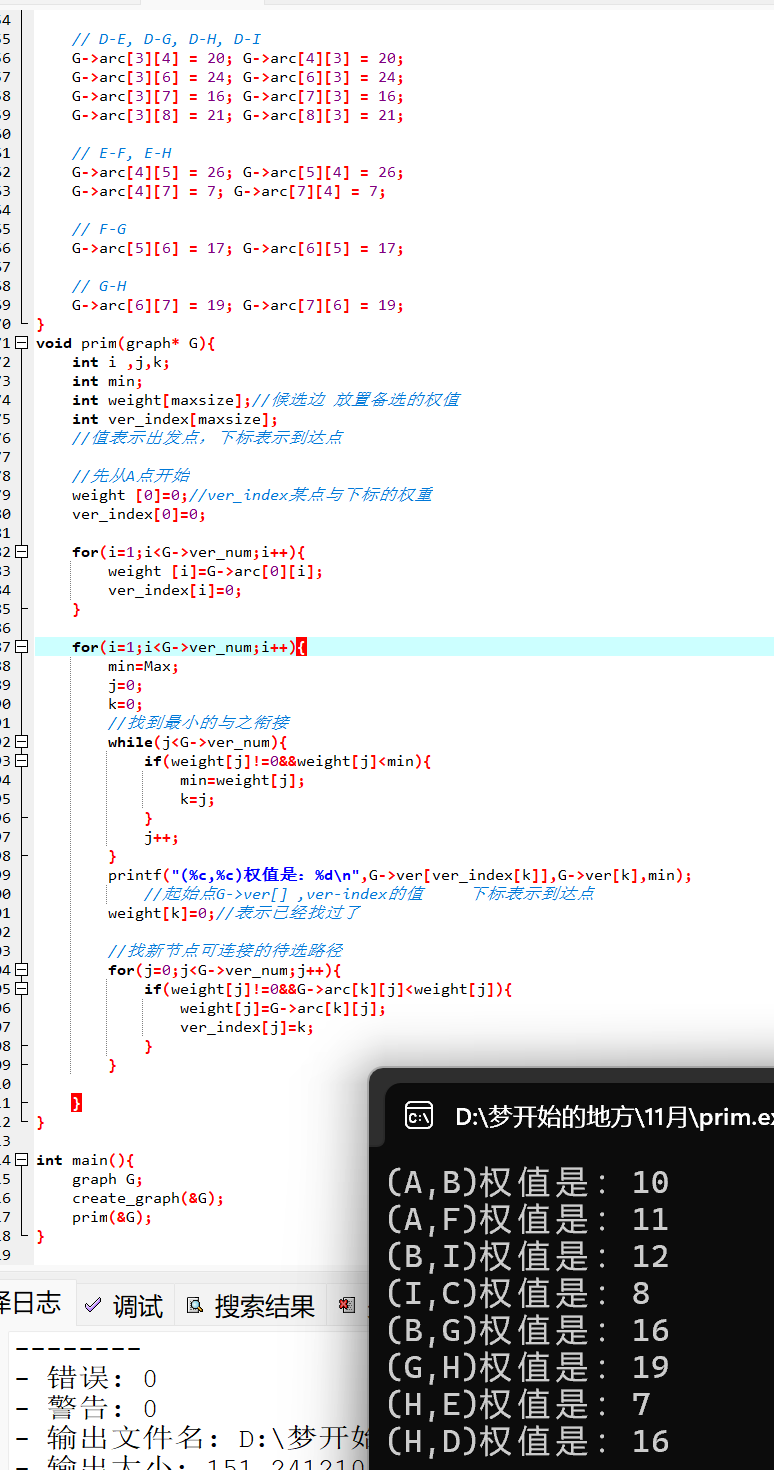Click the line 'int ver_index[maxsize];'

click(x=175, y=419)
